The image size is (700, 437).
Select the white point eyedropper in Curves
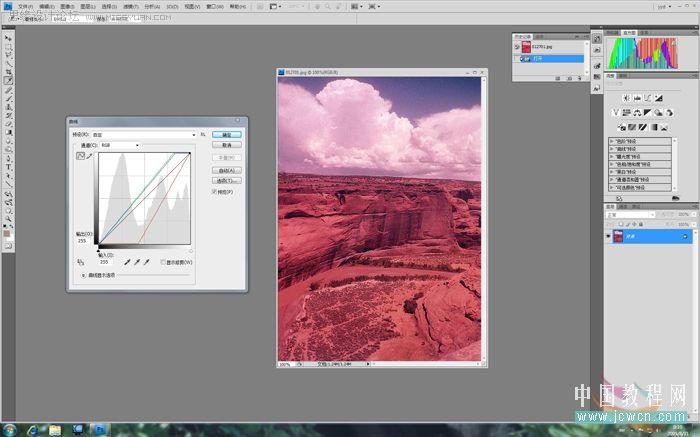(146, 262)
